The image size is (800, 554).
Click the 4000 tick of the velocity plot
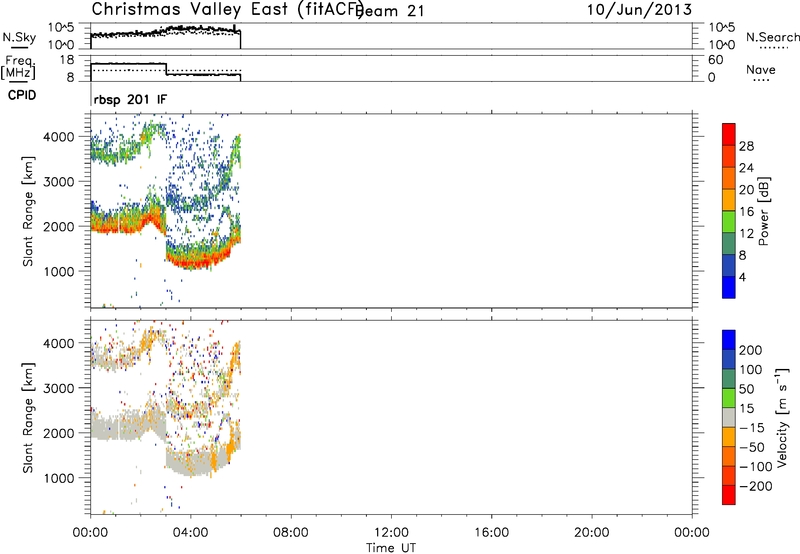tap(59, 343)
